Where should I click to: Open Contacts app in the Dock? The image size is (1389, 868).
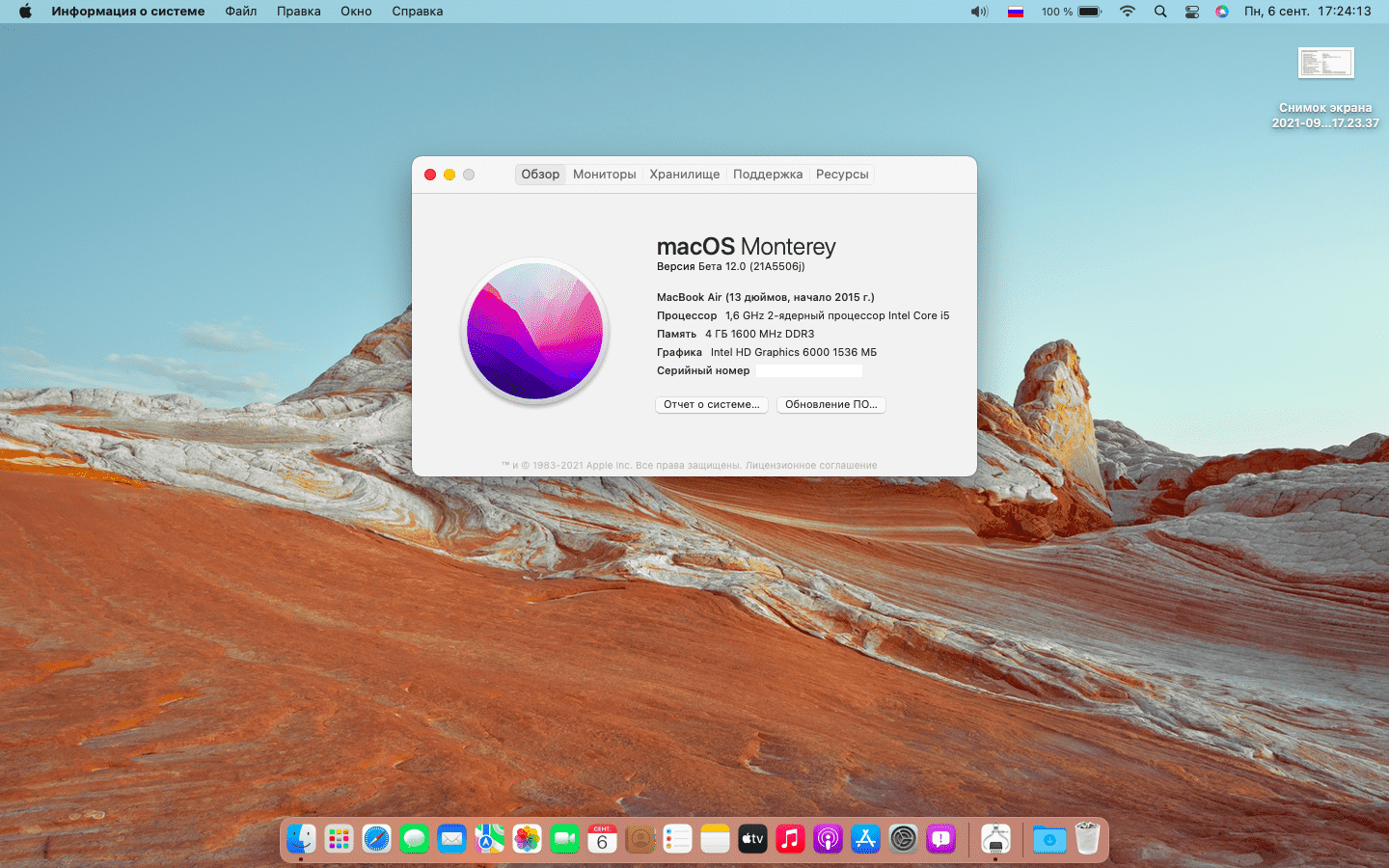[x=640, y=839]
